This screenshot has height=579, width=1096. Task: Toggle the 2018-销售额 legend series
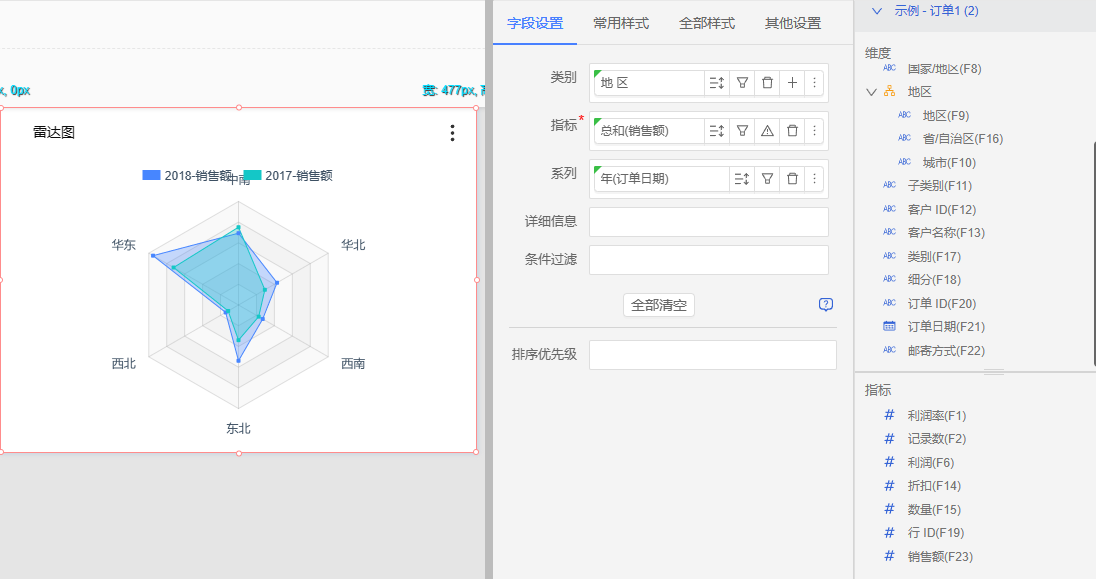187,176
